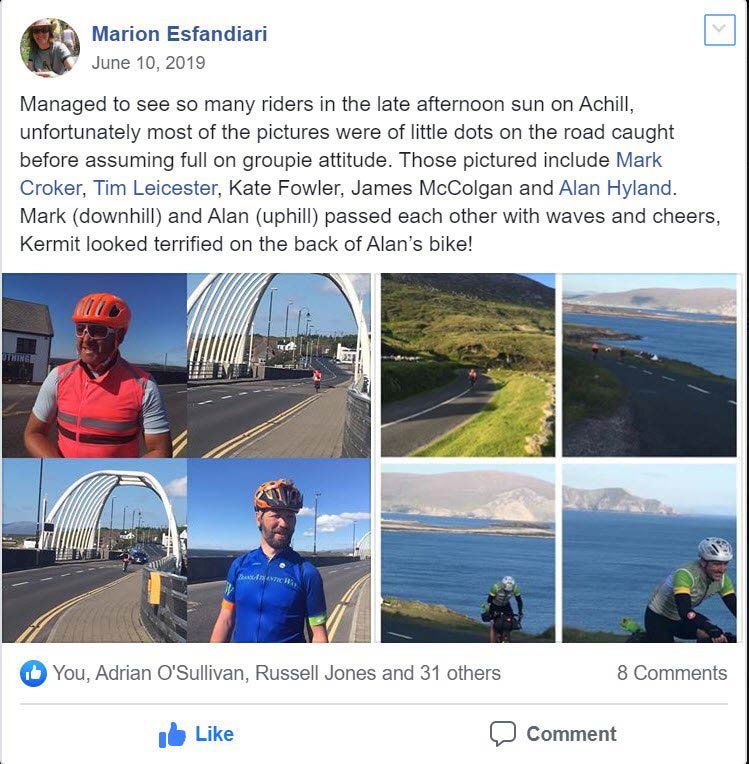Click the speech bubble comment icon
This screenshot has width=749, height=764.
click(502, 734)
